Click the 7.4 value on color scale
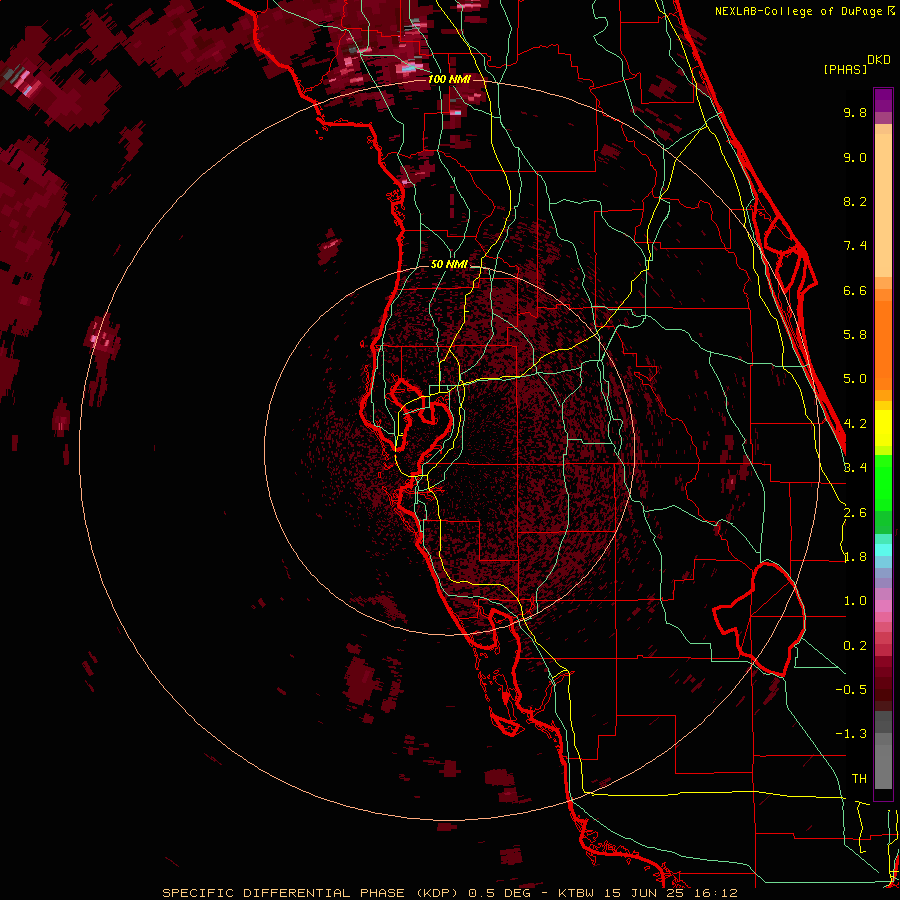This screenshot has height=900, width=900. tap(855, 246)
